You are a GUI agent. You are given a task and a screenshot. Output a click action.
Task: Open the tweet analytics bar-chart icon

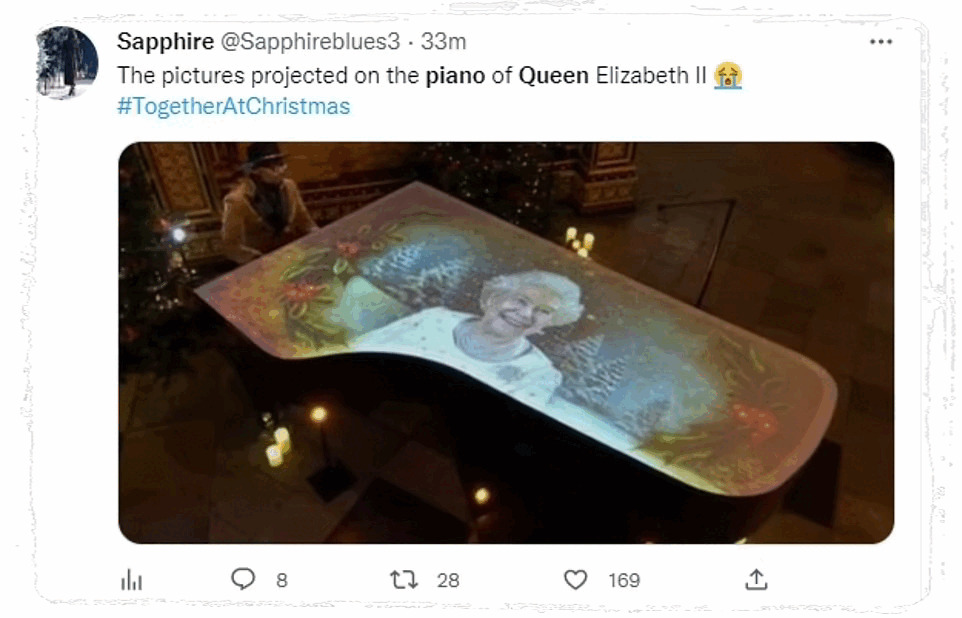pos(132,580)
